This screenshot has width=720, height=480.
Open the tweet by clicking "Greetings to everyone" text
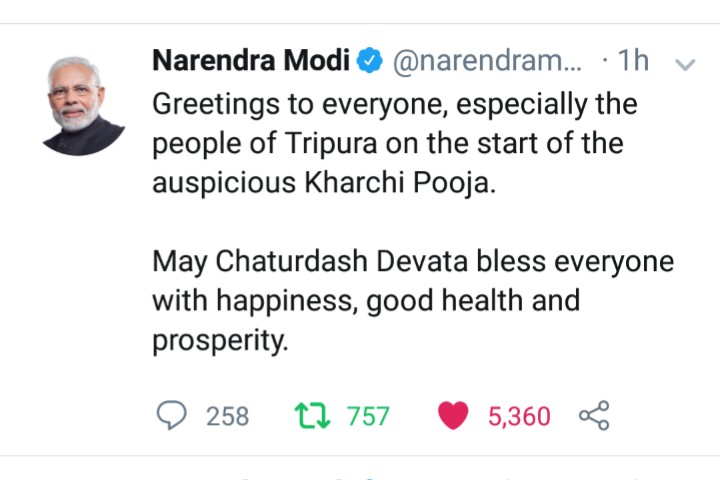point(300,105)
